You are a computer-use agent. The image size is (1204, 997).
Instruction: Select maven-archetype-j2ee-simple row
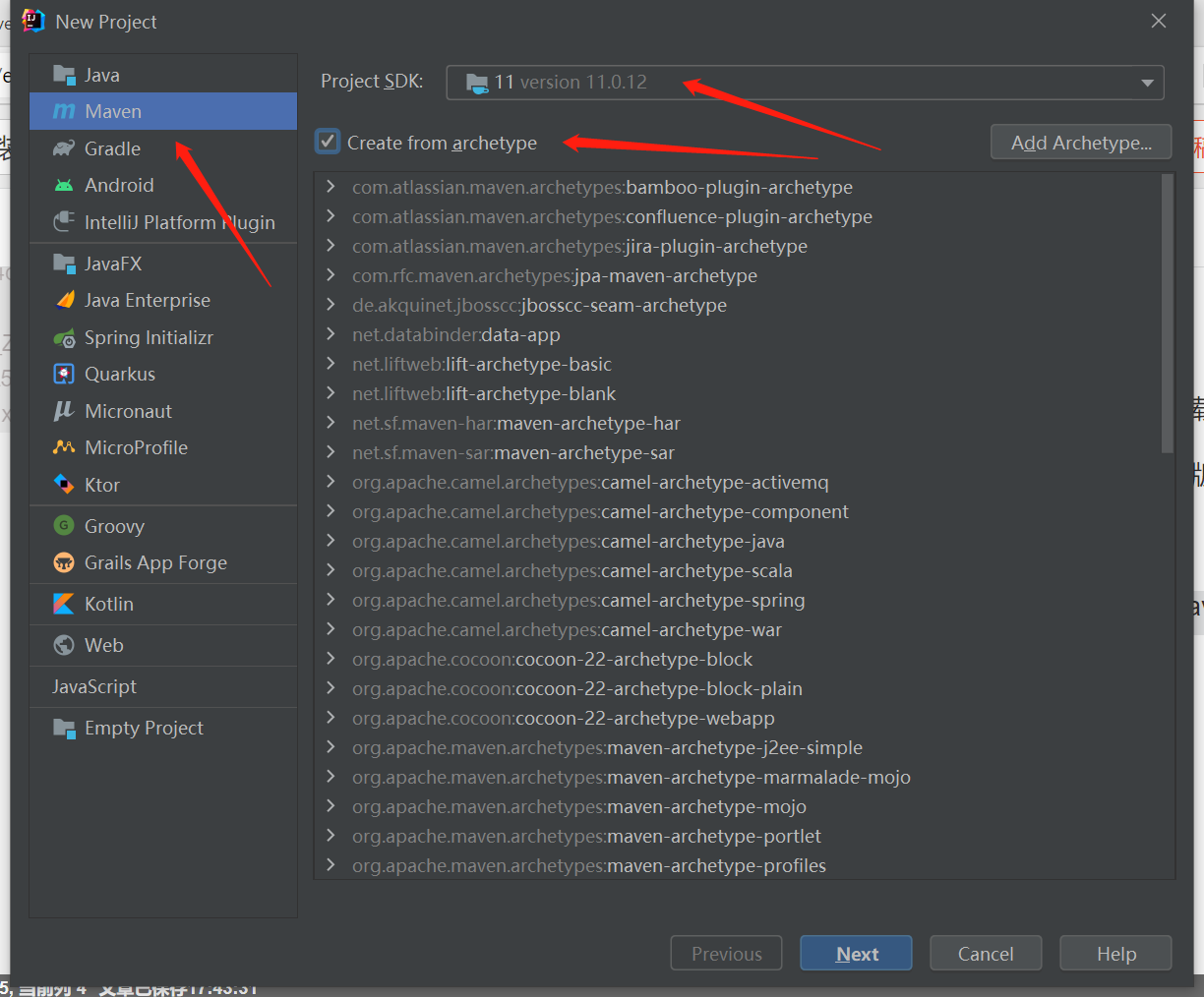[738, 747]
